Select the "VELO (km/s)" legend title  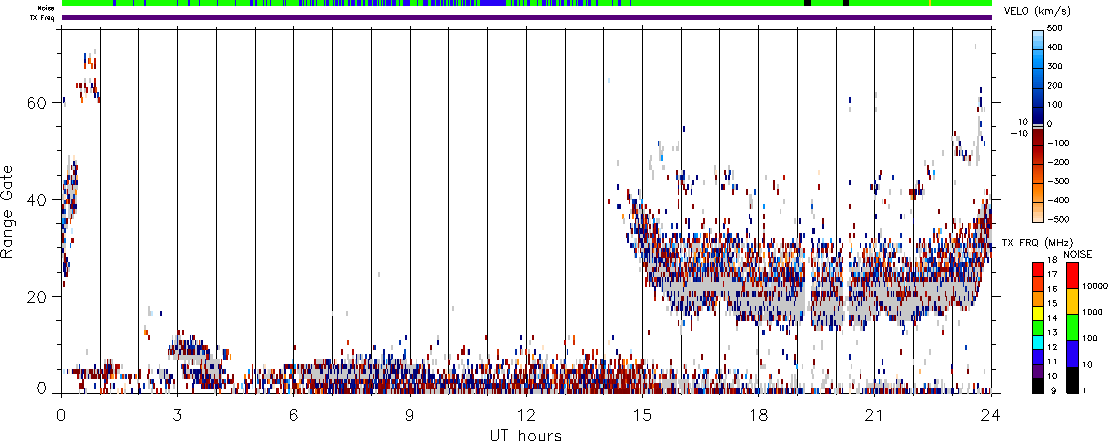point(1035,12)
